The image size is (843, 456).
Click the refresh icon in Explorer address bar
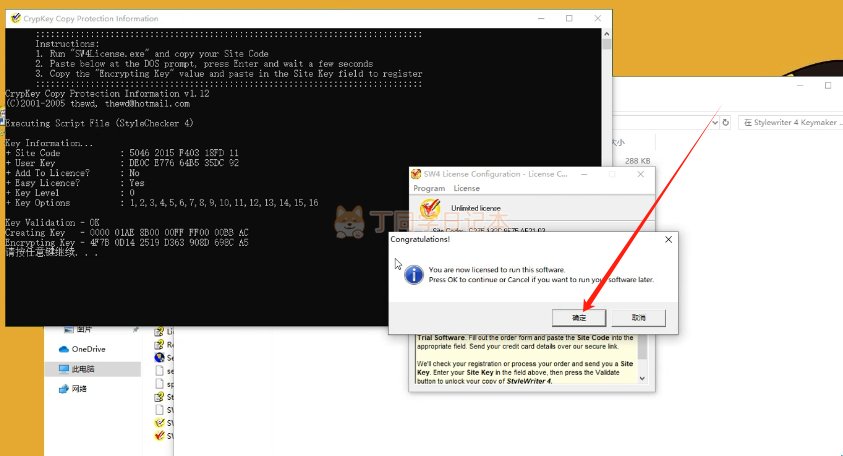(726, 123)
